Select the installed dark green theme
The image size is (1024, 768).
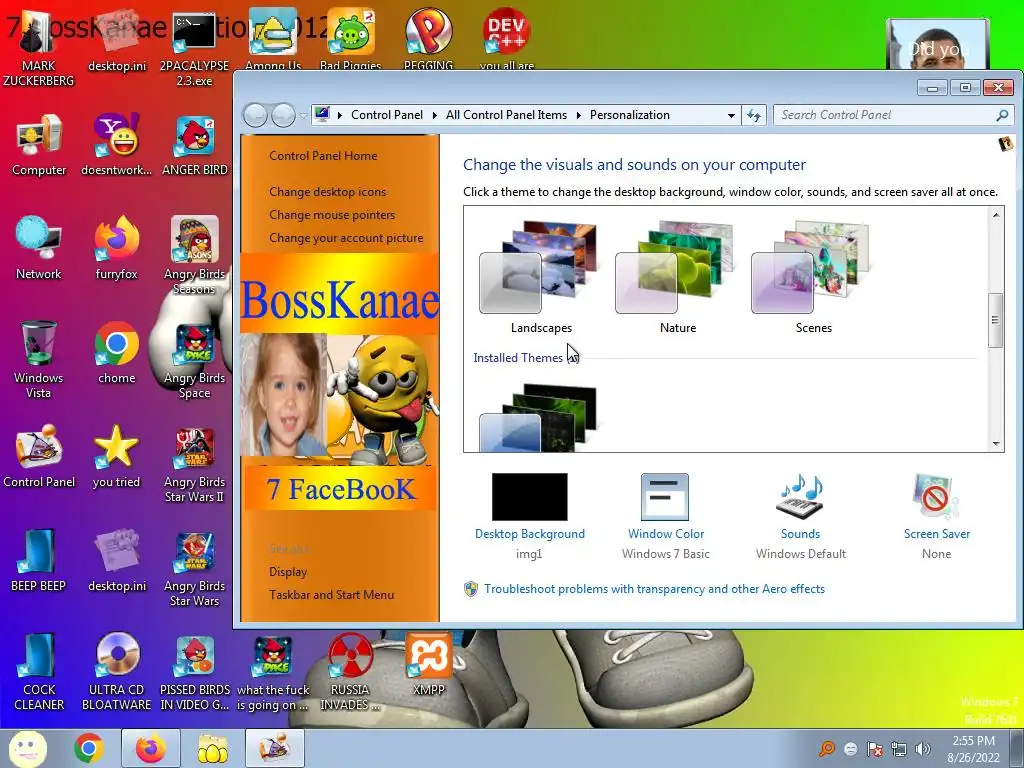pos(538,418)
